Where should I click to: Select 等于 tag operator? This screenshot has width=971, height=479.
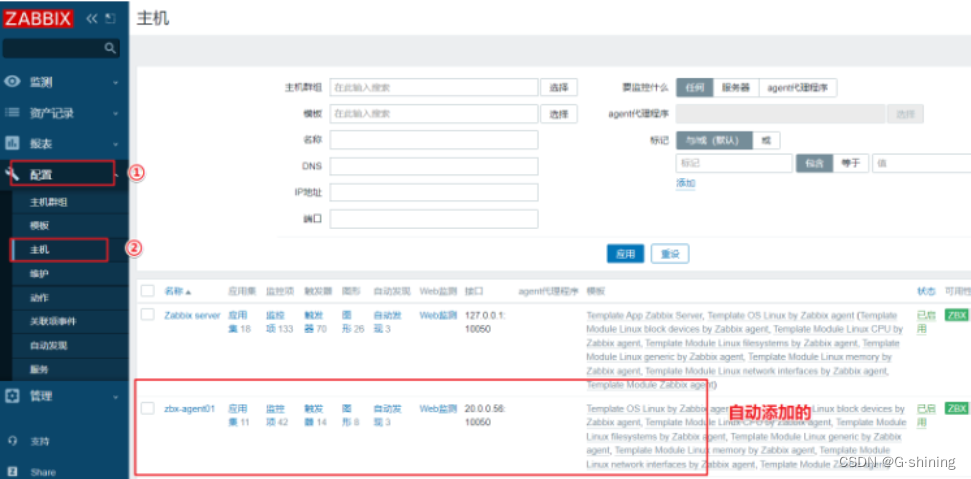[851, 163]
